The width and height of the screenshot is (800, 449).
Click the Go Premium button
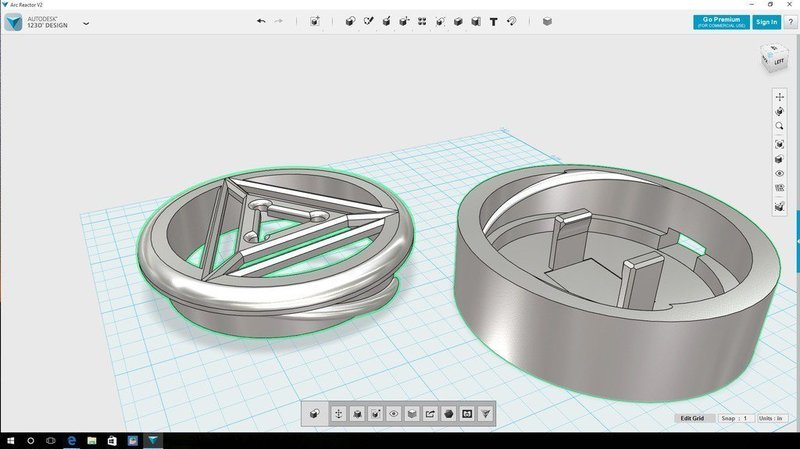(x=721, y=22)
